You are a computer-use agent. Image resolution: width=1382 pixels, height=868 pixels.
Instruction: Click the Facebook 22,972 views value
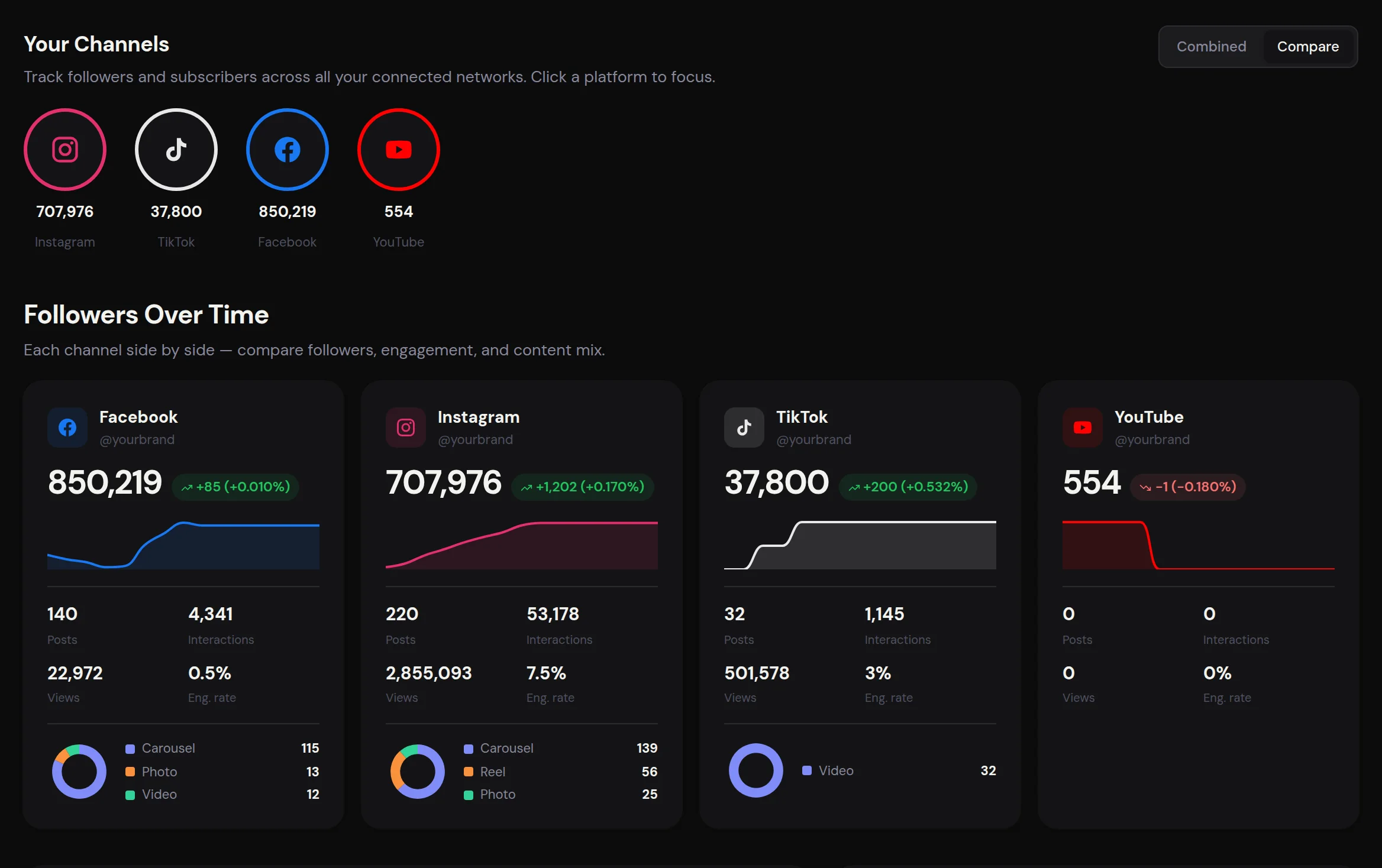pos(75,673)
